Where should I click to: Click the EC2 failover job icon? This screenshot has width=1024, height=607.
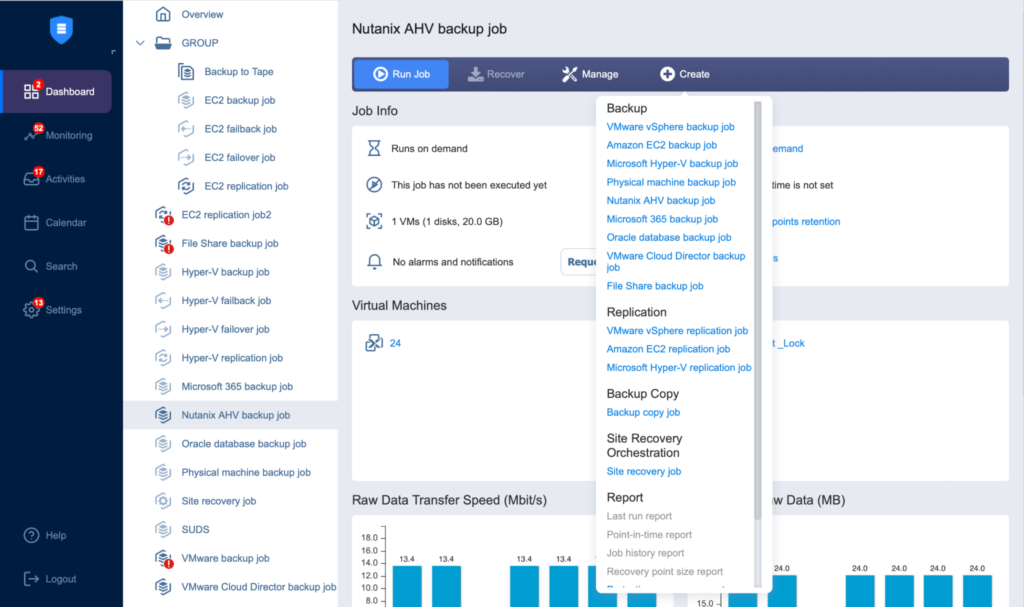(185, 157)
